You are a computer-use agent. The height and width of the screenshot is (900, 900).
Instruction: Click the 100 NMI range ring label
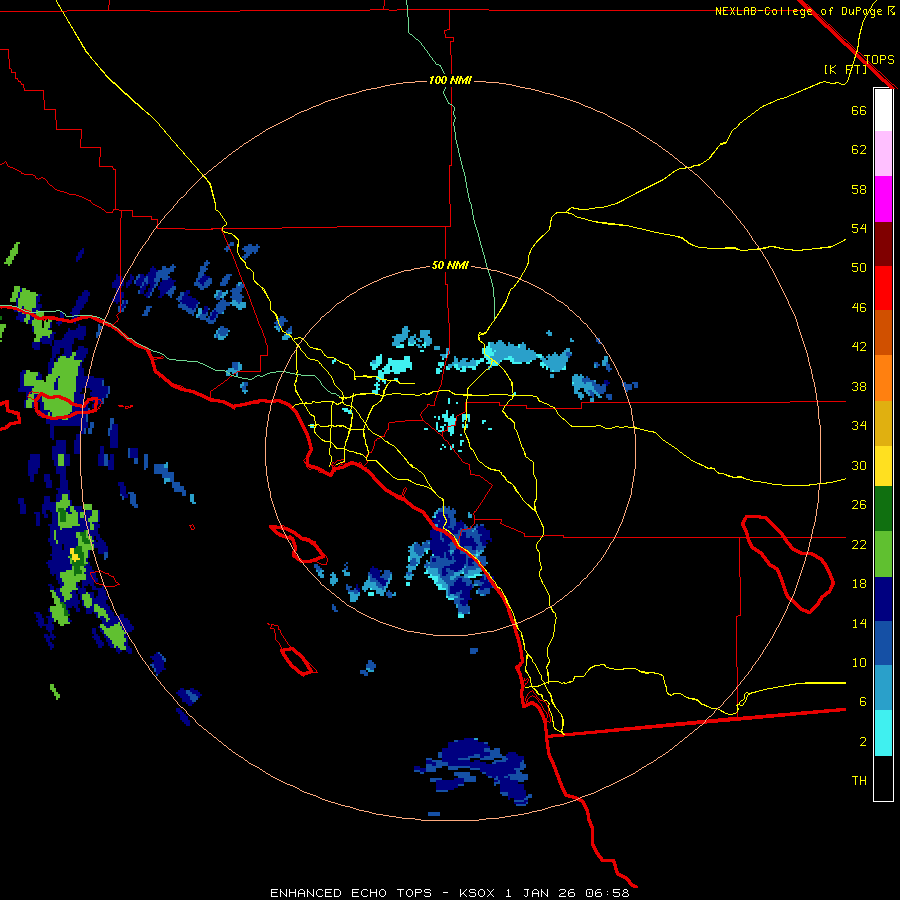450,80
